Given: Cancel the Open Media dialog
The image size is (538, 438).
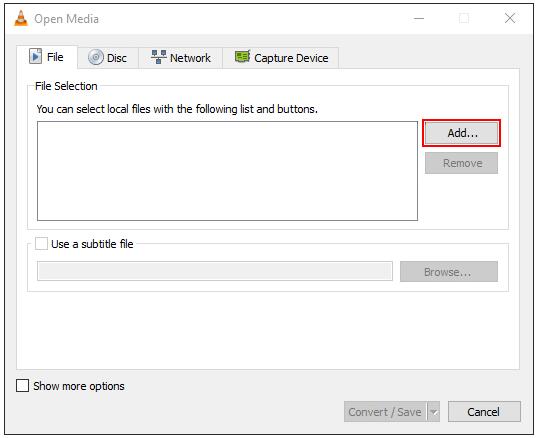Looking at the screenshot, I should [x=484, y=412].
